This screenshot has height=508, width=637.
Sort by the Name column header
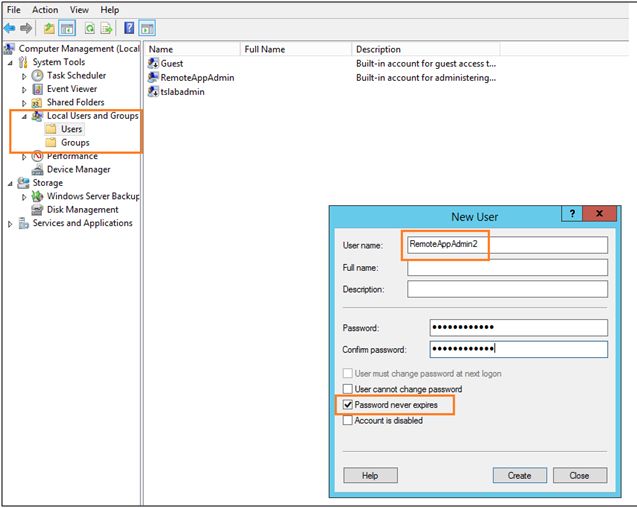(x=193, y=49)
